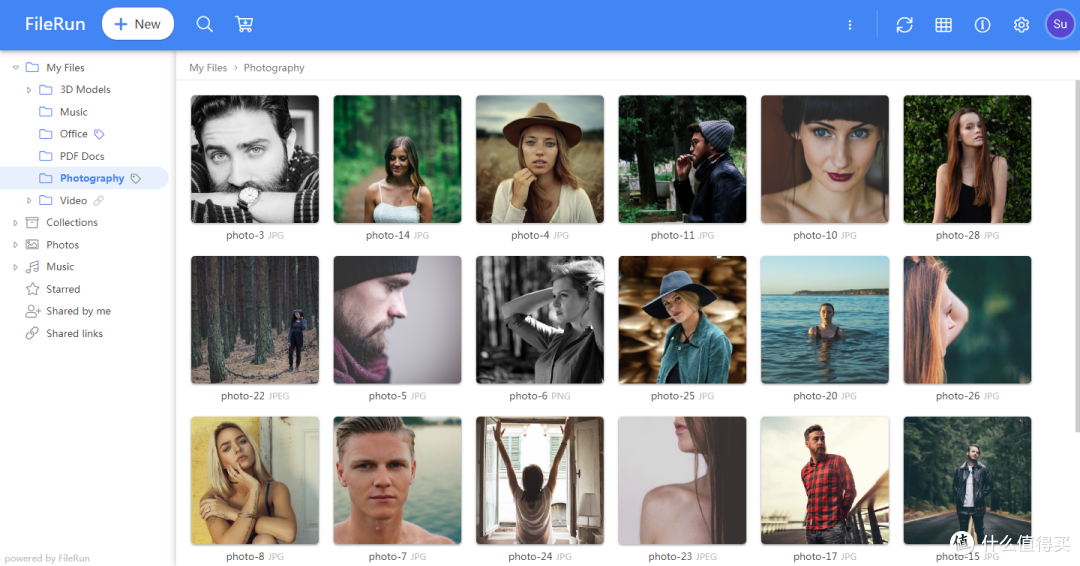
Task: Open Shared by me
Action: coord(79,311)
